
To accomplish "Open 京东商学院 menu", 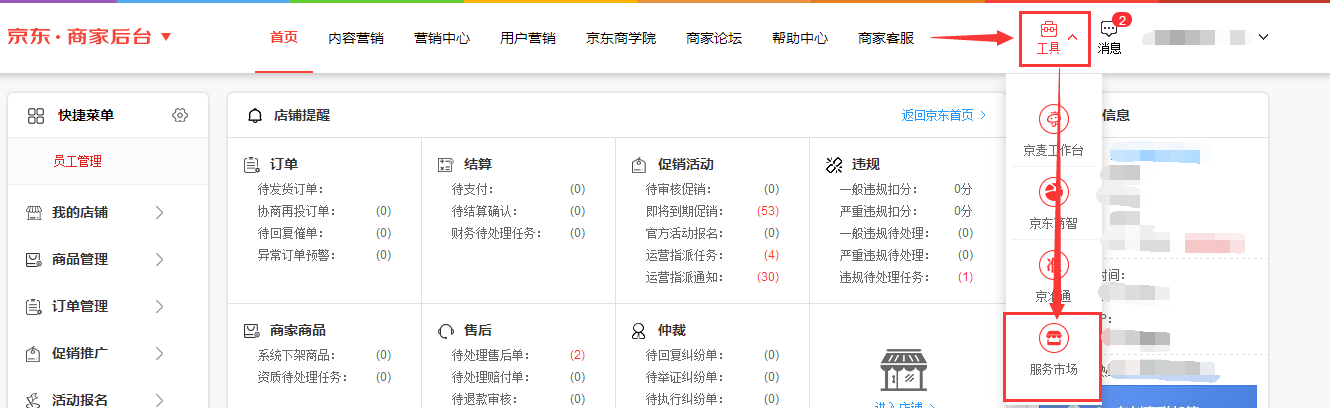I will 621,38.
